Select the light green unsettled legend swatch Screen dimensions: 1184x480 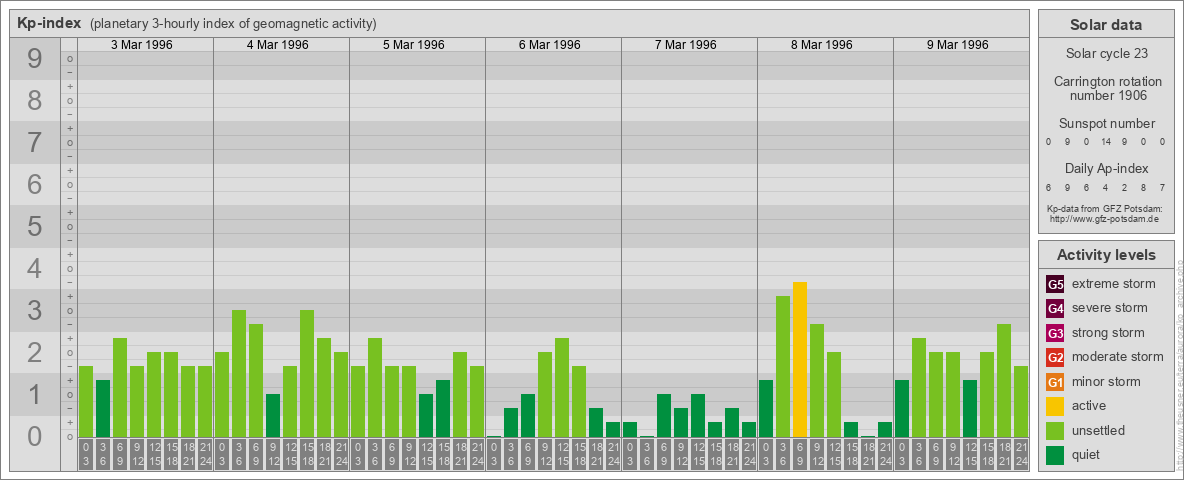[1055, 430]
